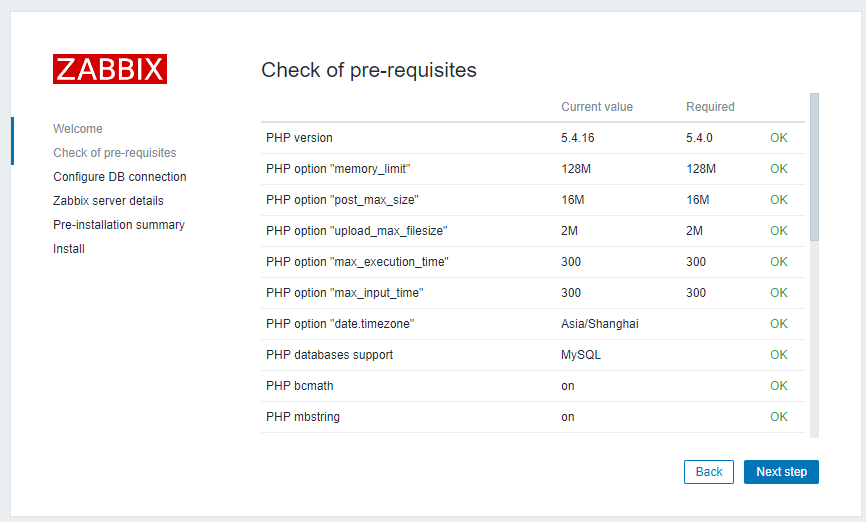This screenshot has width=866, height=522.
Task: Click the pre-requisites table scrollbar thumb
Action: 814,165
